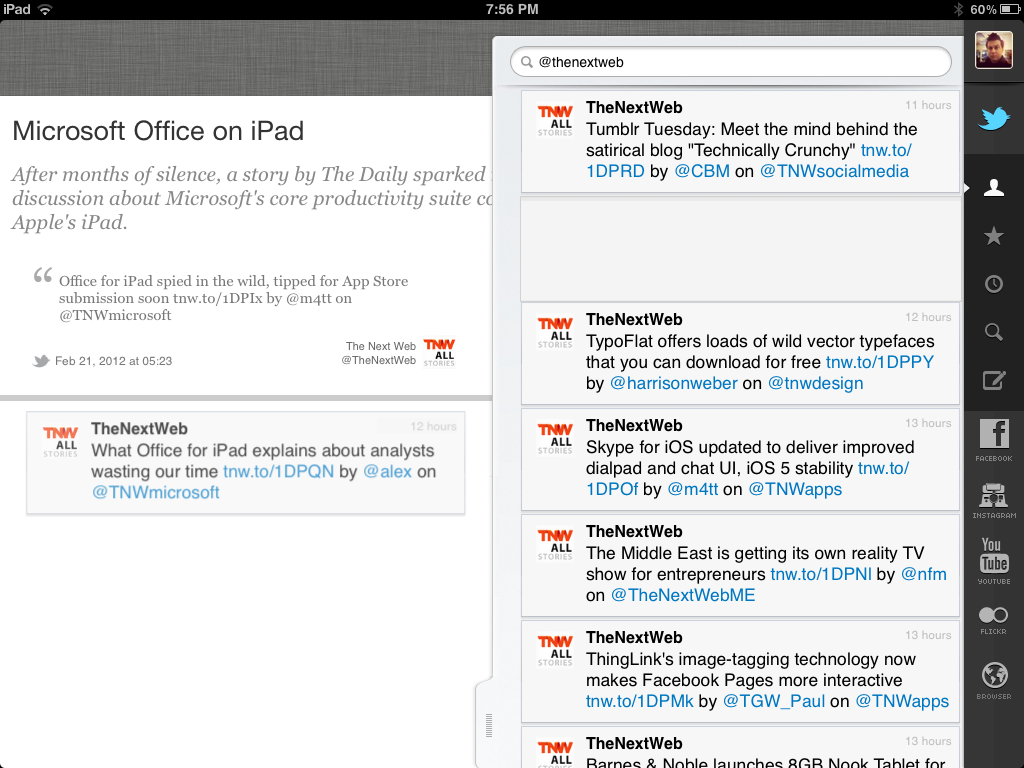
Task: Open the Instagram source icon
Action: (994, 501)
